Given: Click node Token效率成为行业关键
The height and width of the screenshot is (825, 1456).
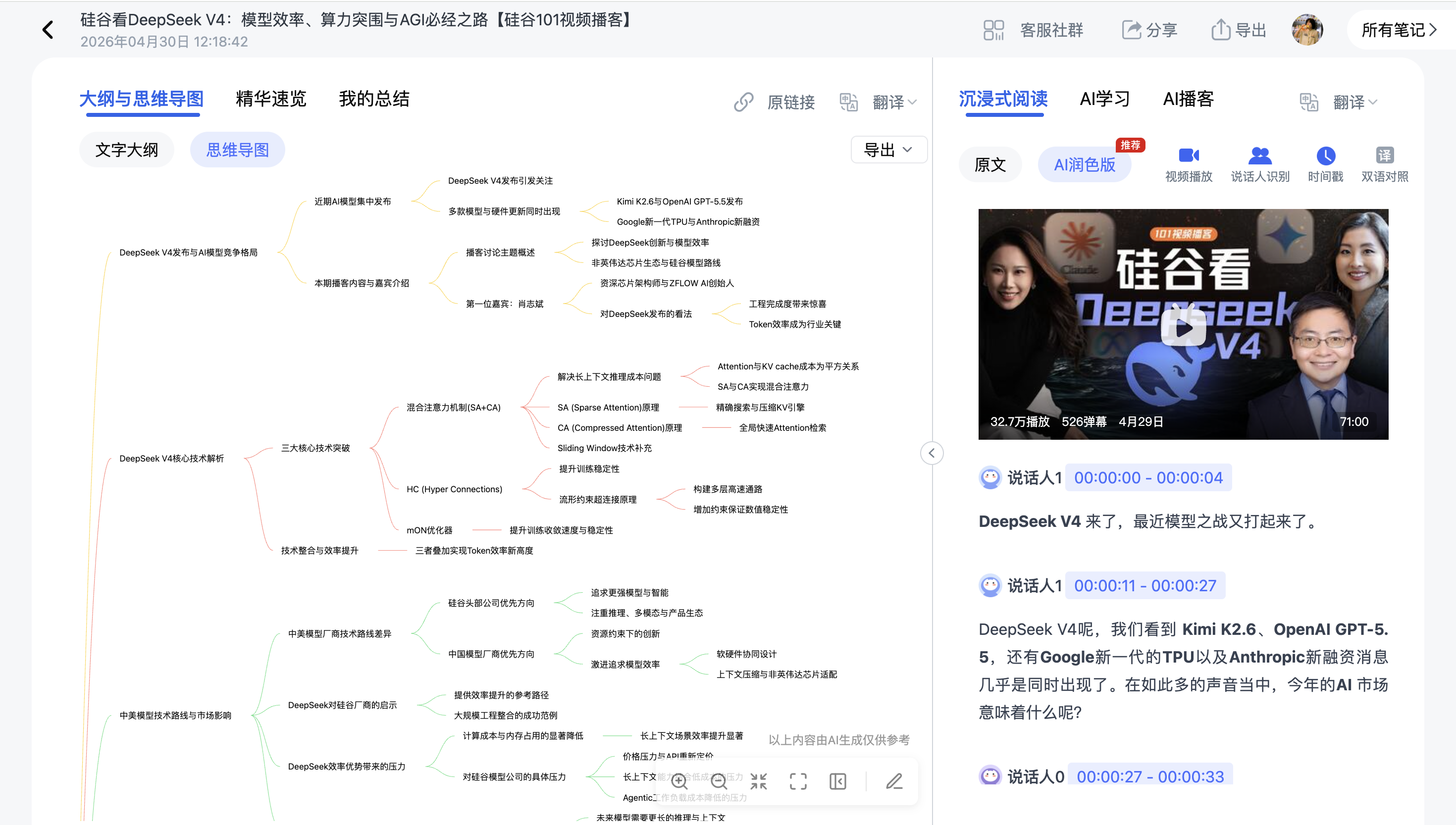Looking at the screenshot, I should click(x=794, y=324).
